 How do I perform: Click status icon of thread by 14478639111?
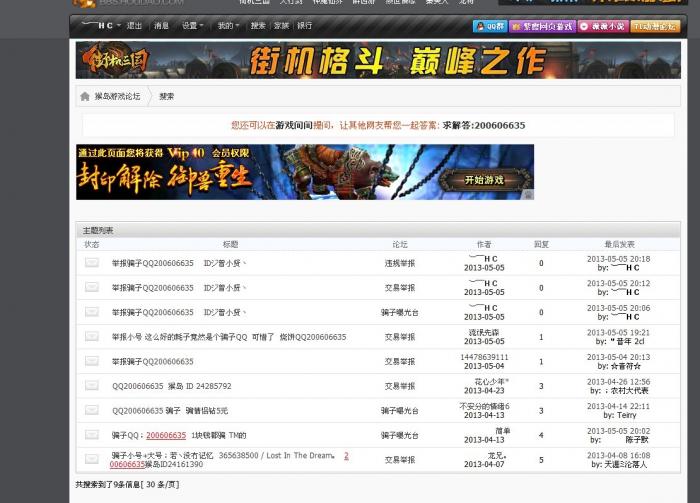92,361
